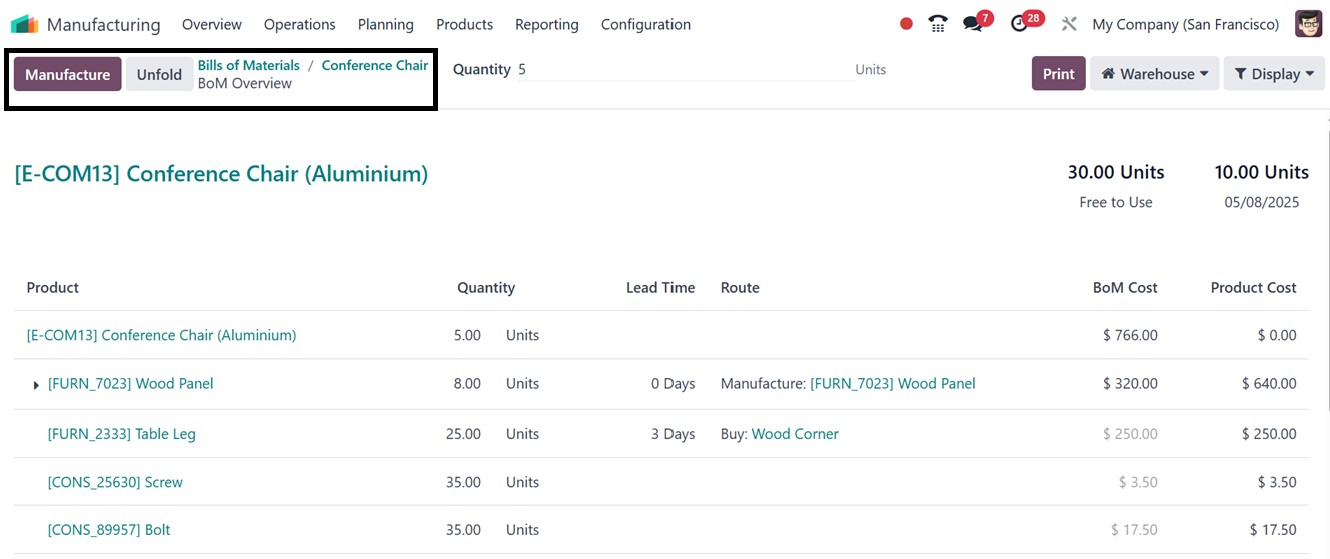Image resolution: width=1330 pixels, height=559 pixels.
Task: Open the Reporting menu
Action: click(546, 24)
